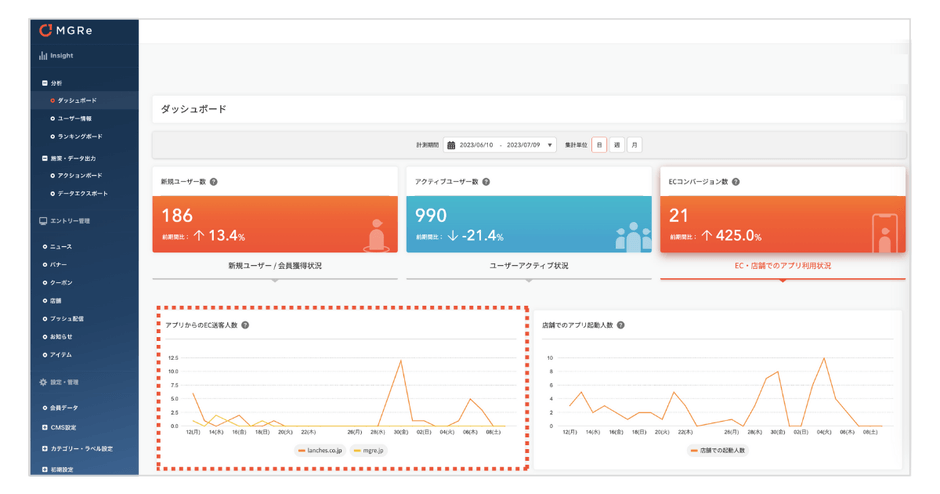Click help icon beside アクティブユーザー数
Viewport: 940px width, 494px height.
coord(486,182)
